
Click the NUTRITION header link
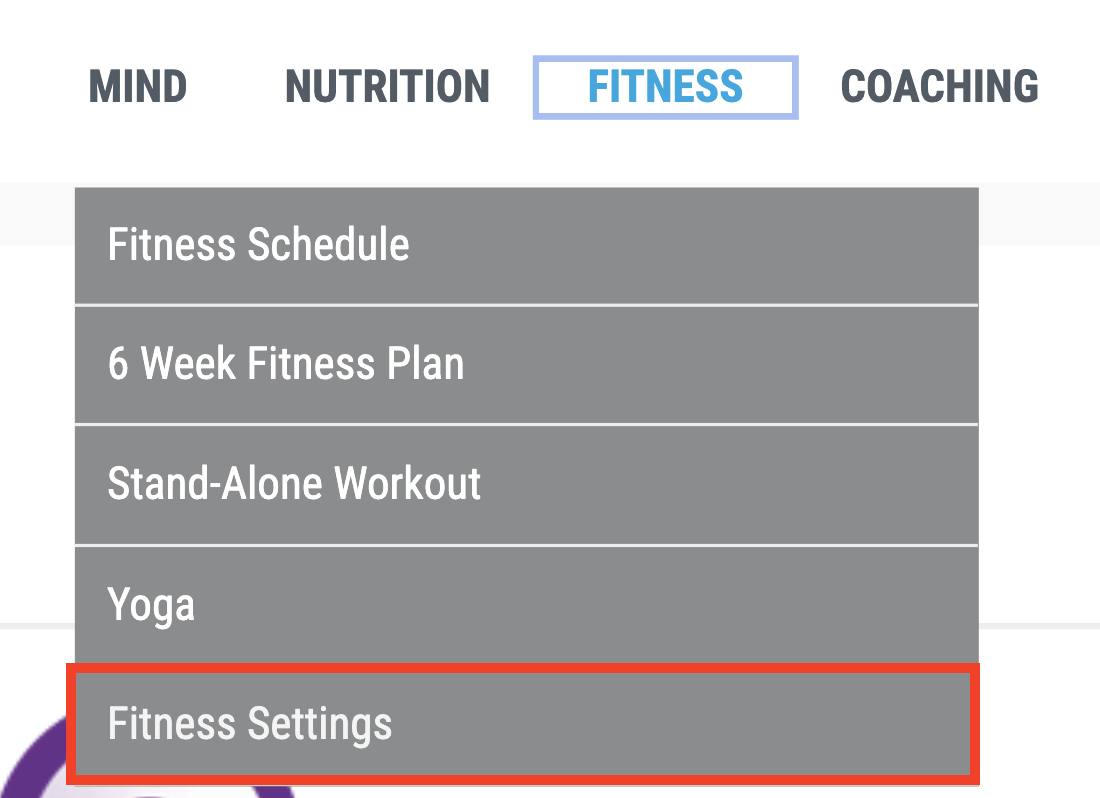click(387, 87)
